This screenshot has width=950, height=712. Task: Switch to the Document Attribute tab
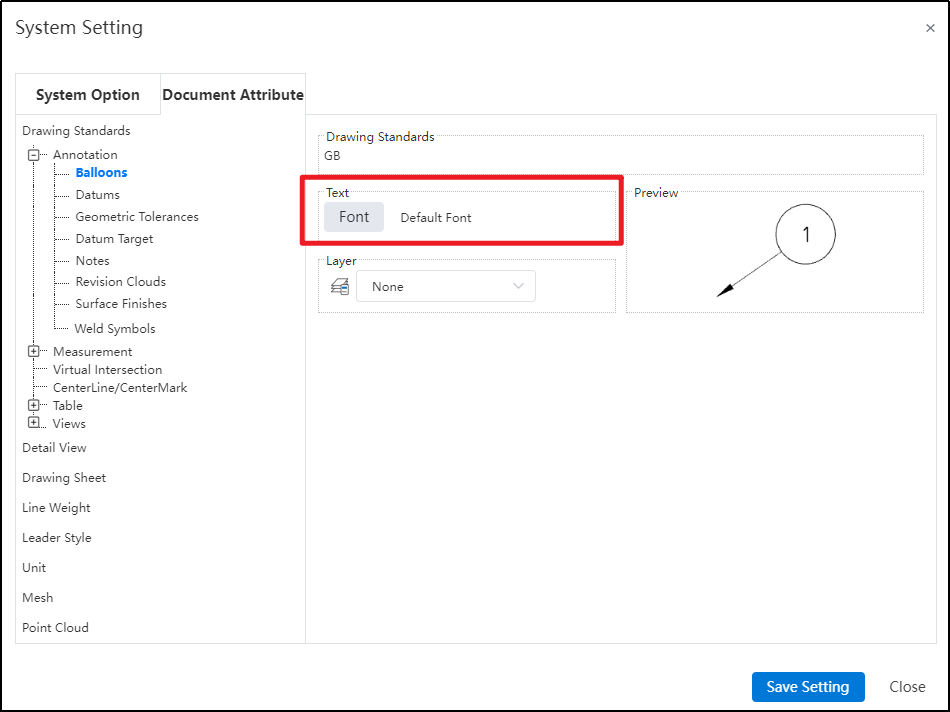pos(233,95)
